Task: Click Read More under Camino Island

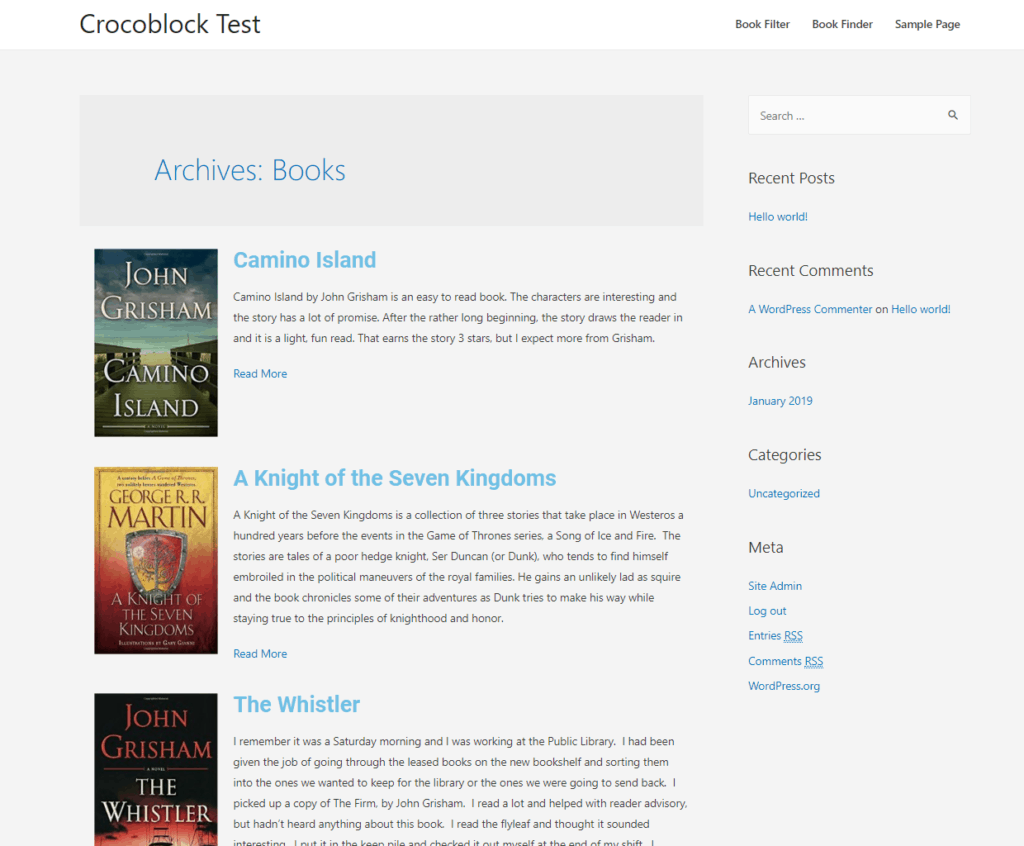Action: pos(260,373)
